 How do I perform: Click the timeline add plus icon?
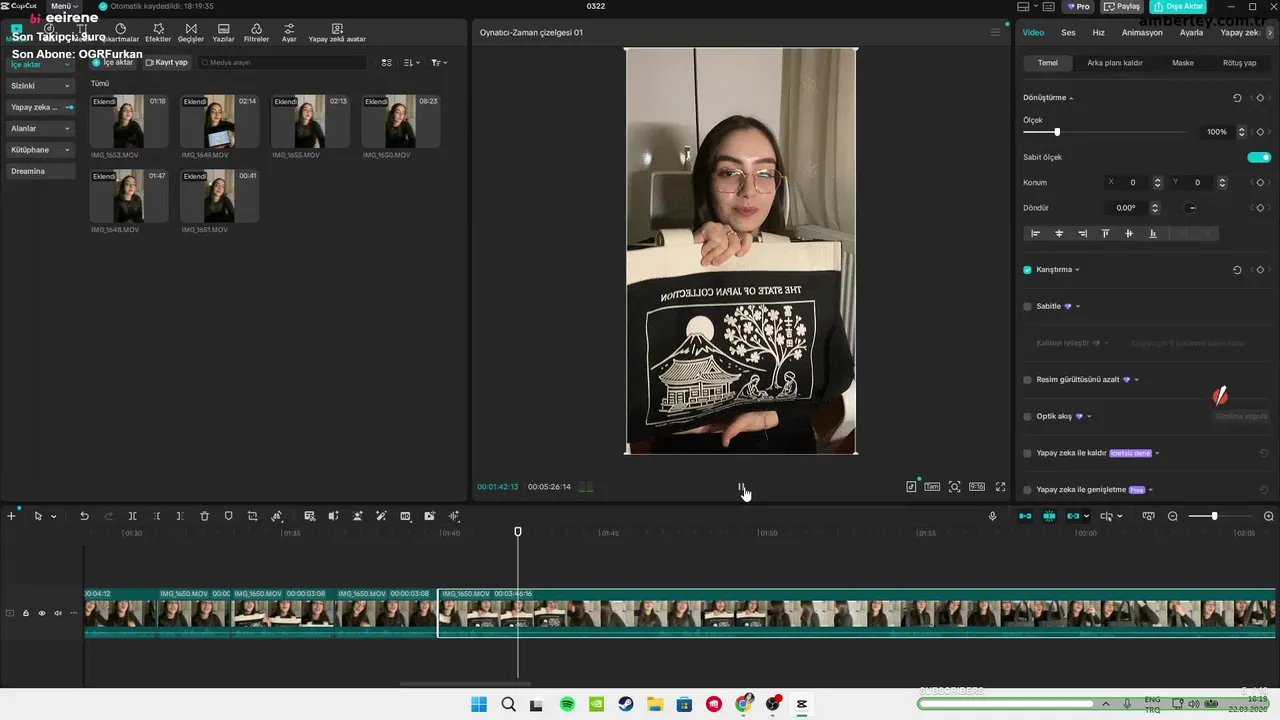11,516
